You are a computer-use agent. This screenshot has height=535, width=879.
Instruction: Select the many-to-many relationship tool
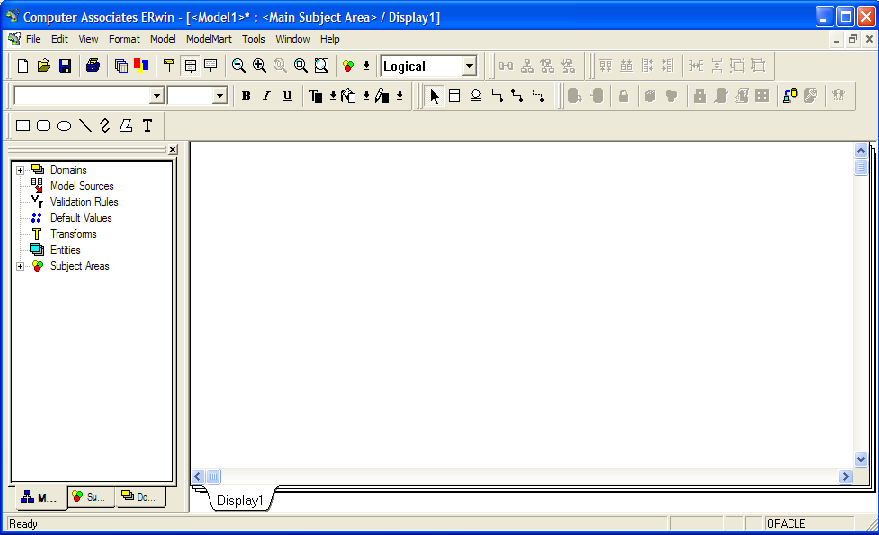point(517,96)
